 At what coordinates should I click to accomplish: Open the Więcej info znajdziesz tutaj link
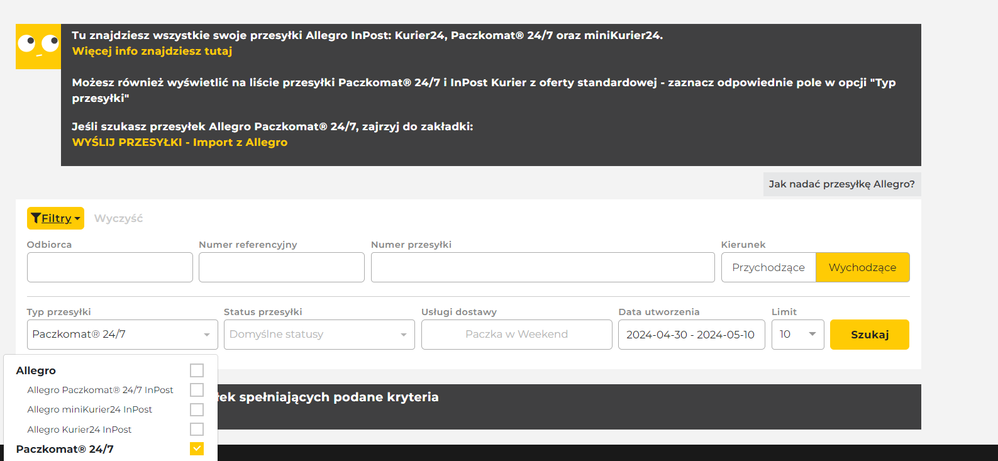(x=151, y=51)
